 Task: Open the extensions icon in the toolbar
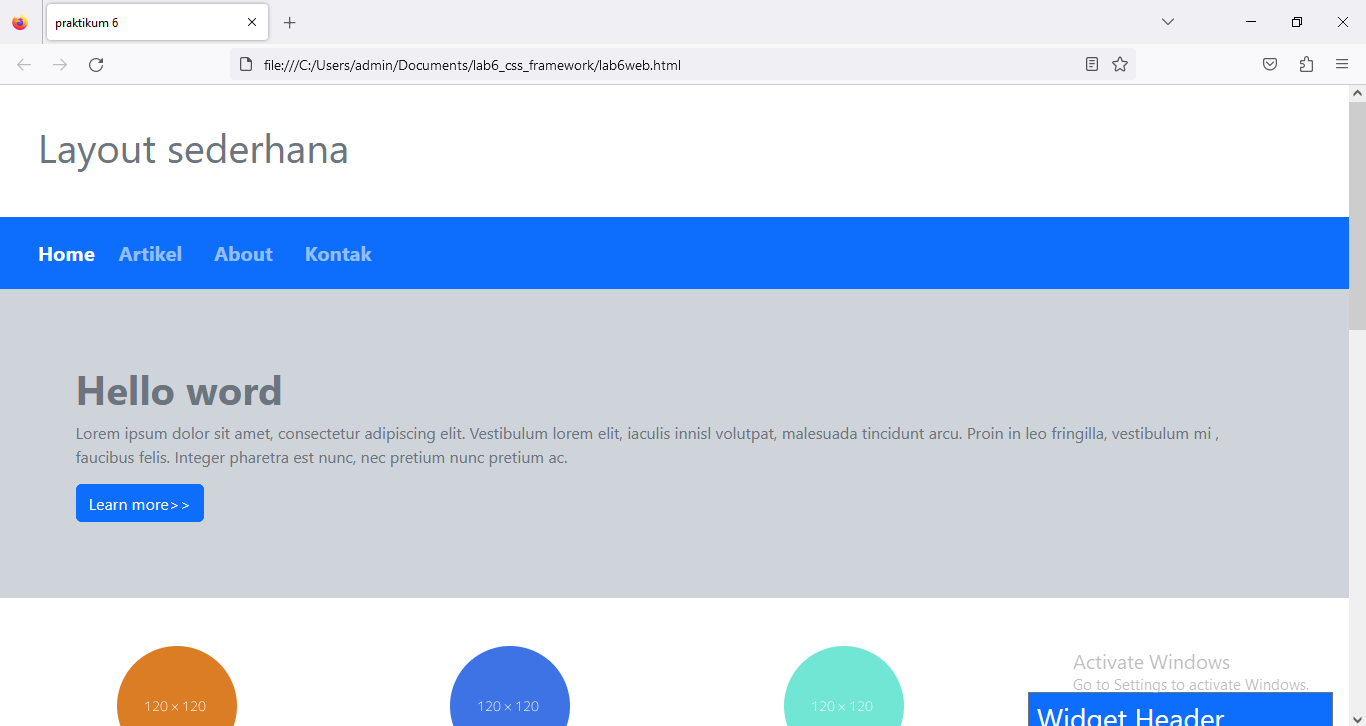click(1306, 64)
